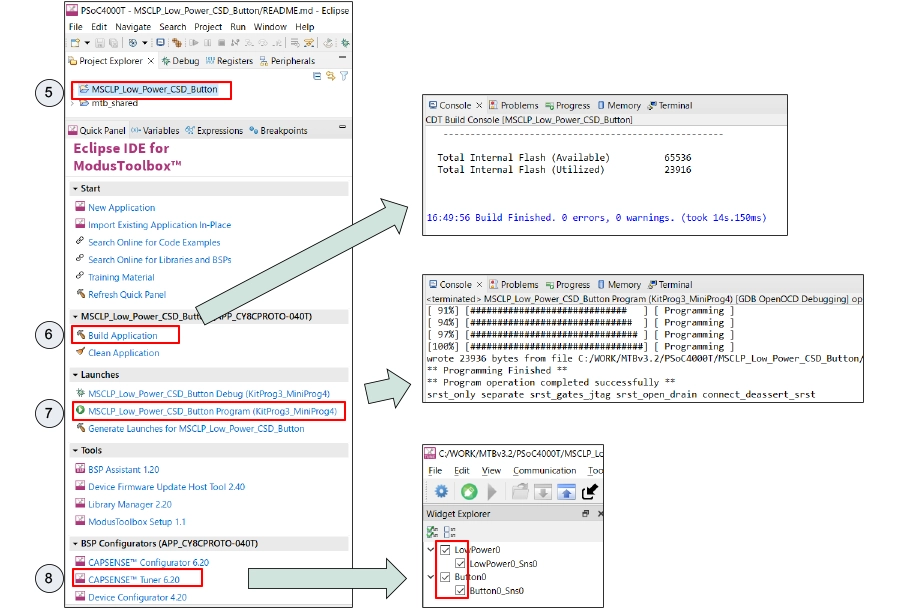Click the flash utilized value 23916
The height and width of the screenshot is (610, 900).
[x=678, y=170]
